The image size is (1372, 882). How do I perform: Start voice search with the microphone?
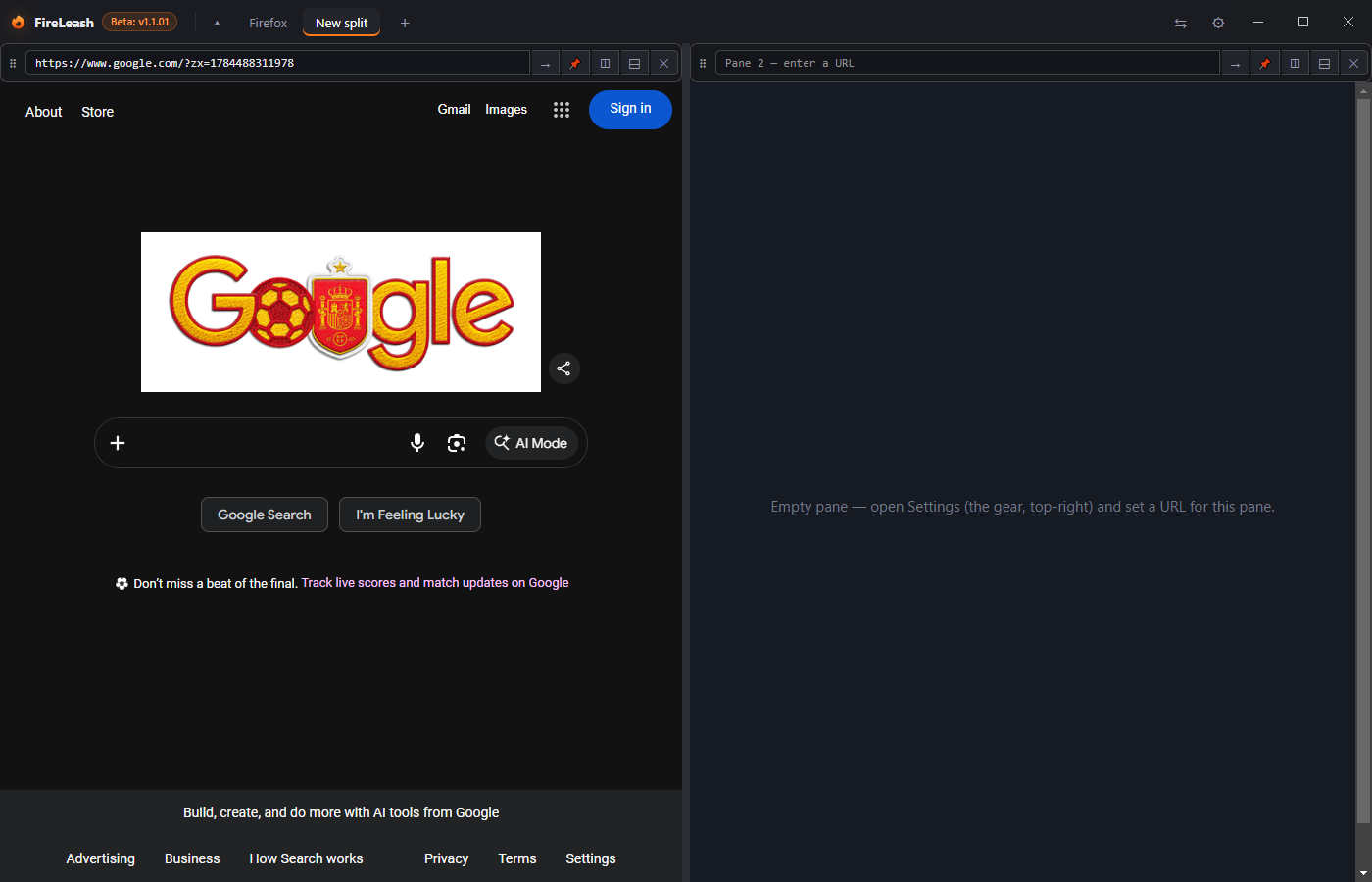pos(417,443)
